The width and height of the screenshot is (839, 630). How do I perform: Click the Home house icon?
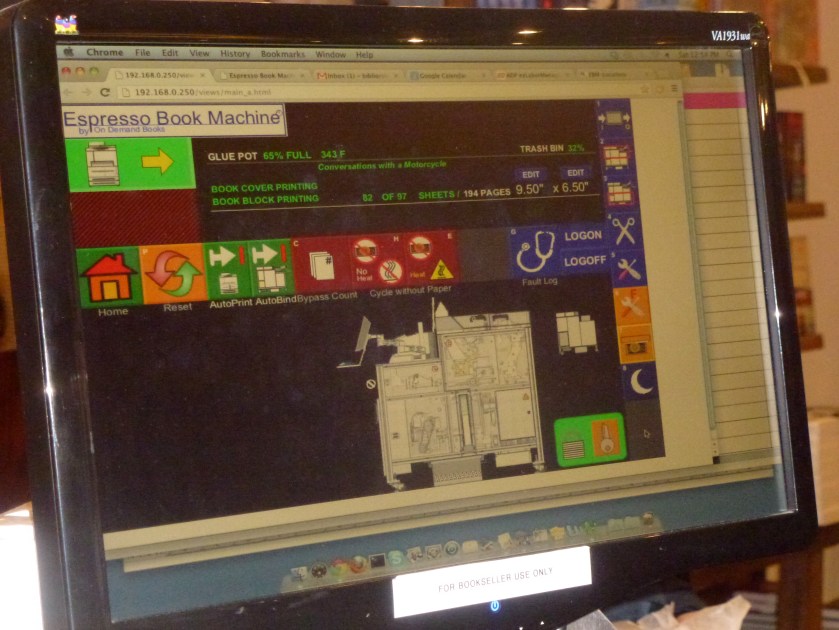tap(109, 276)
